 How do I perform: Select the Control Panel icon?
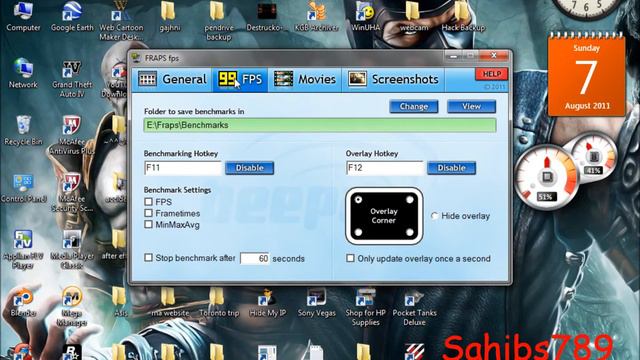coord(23,188)
